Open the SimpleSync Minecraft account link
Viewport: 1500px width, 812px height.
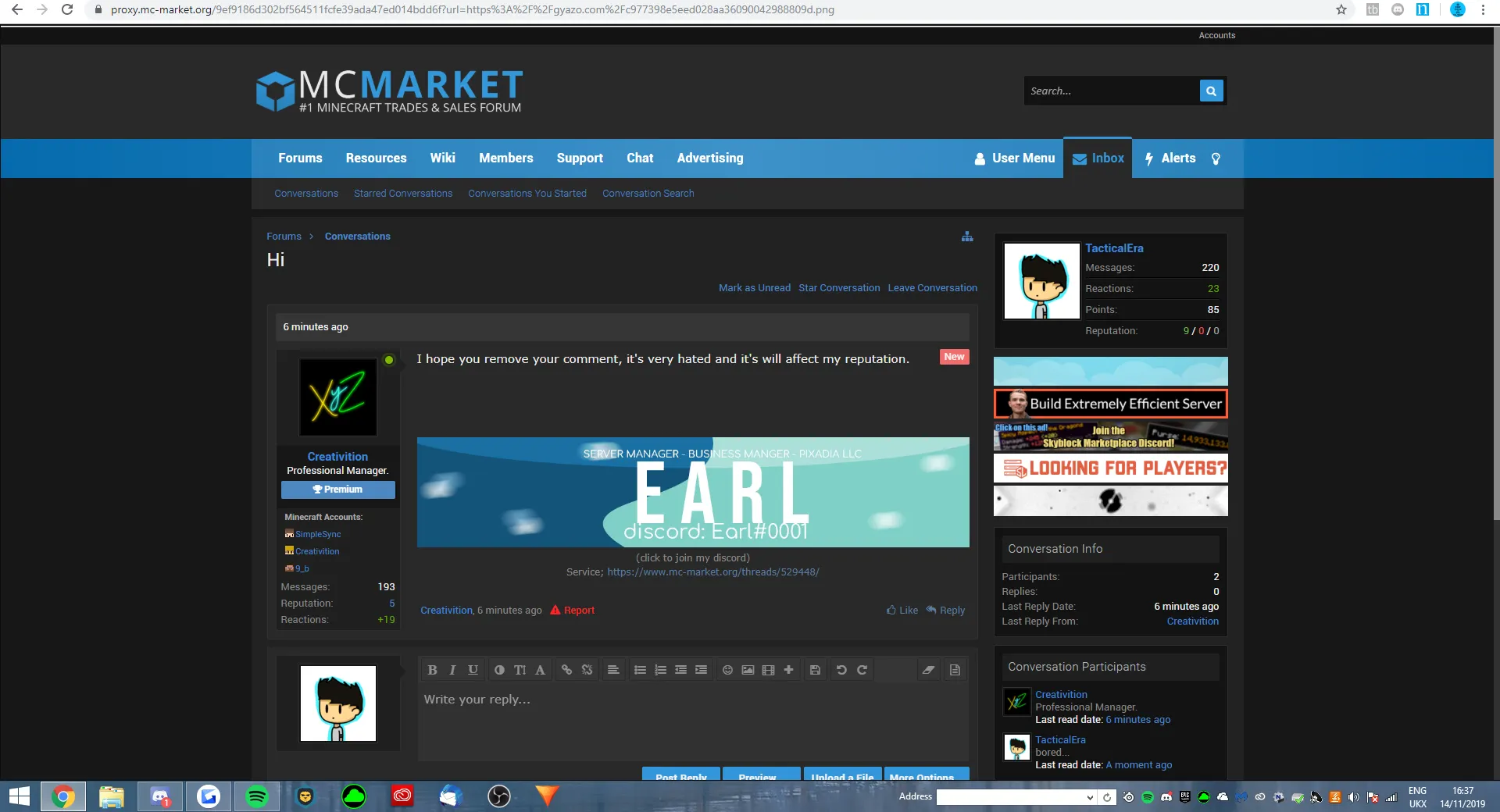click(318, 535)
